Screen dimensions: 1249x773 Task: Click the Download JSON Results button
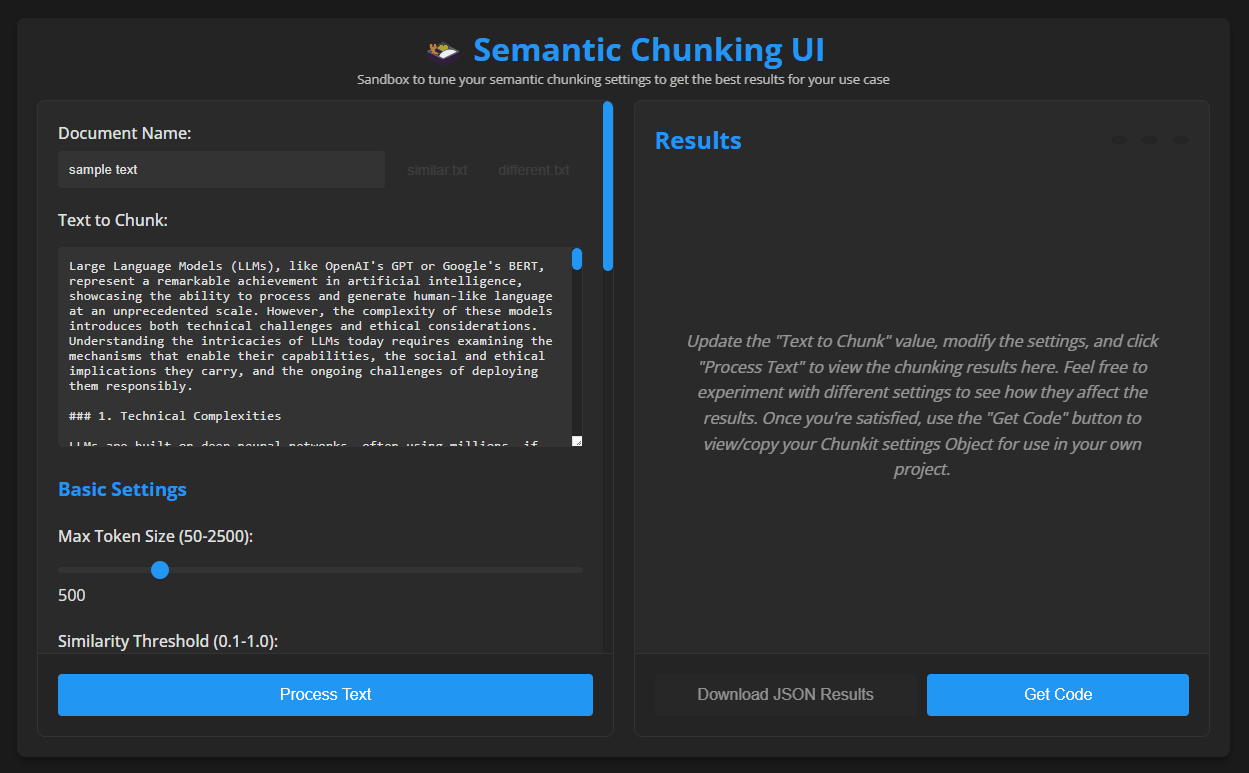coord(785,694)
